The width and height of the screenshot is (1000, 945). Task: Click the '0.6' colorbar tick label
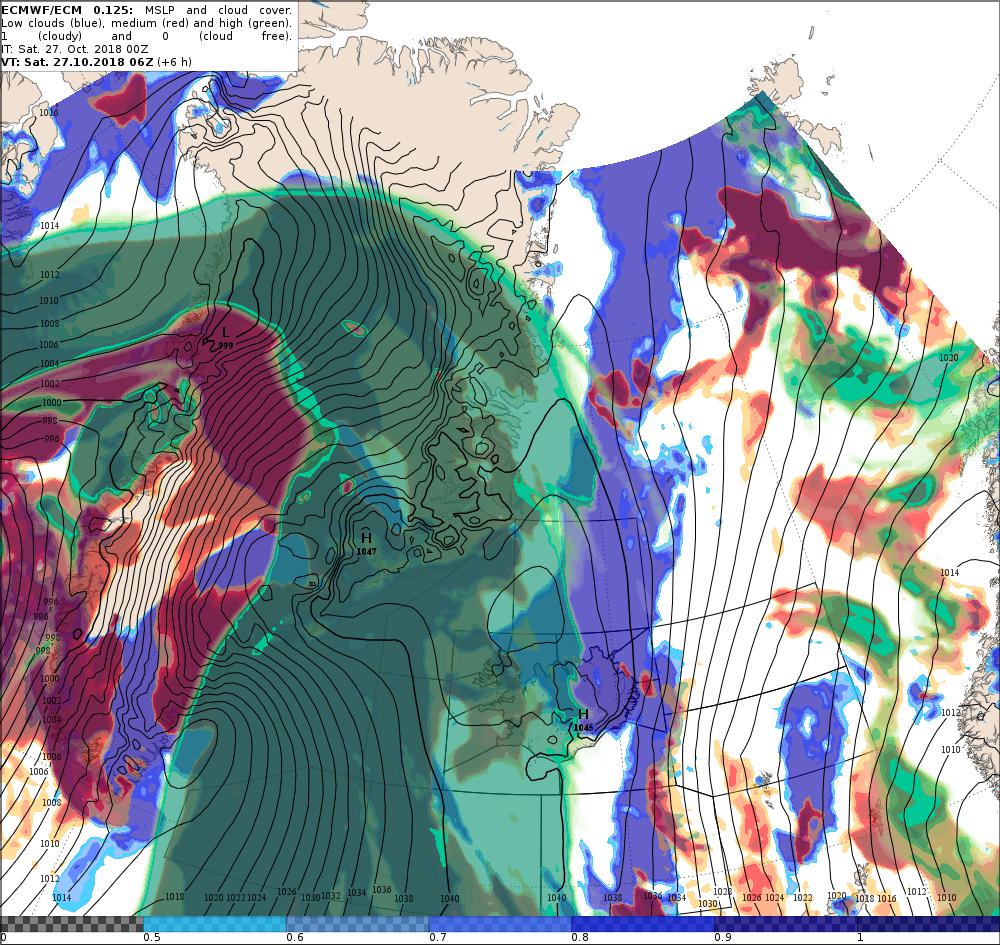click(x=295, y=937)
